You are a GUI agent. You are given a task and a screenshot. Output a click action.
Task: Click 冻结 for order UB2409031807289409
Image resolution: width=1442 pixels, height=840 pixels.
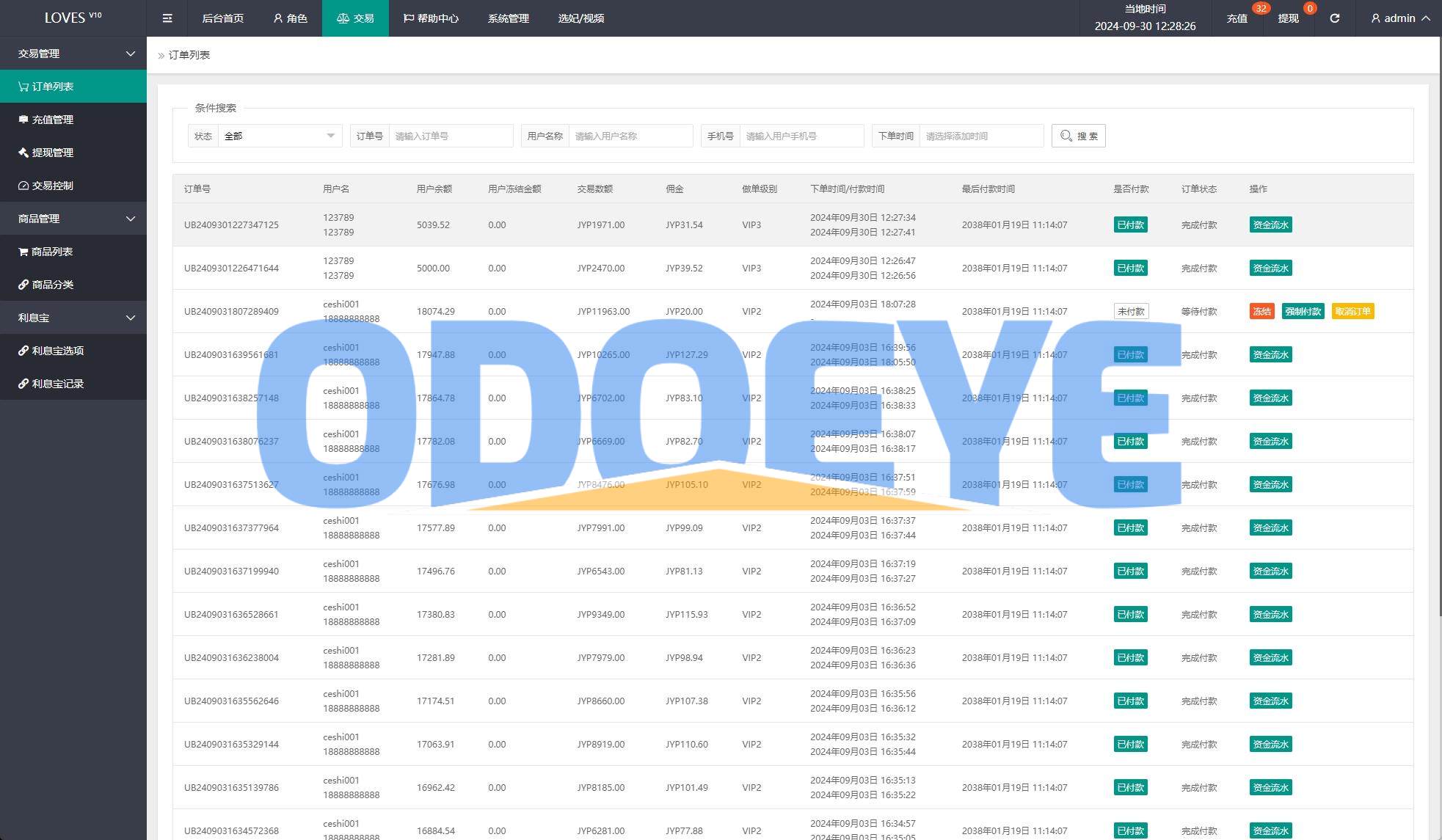[x=1261, y=311]
